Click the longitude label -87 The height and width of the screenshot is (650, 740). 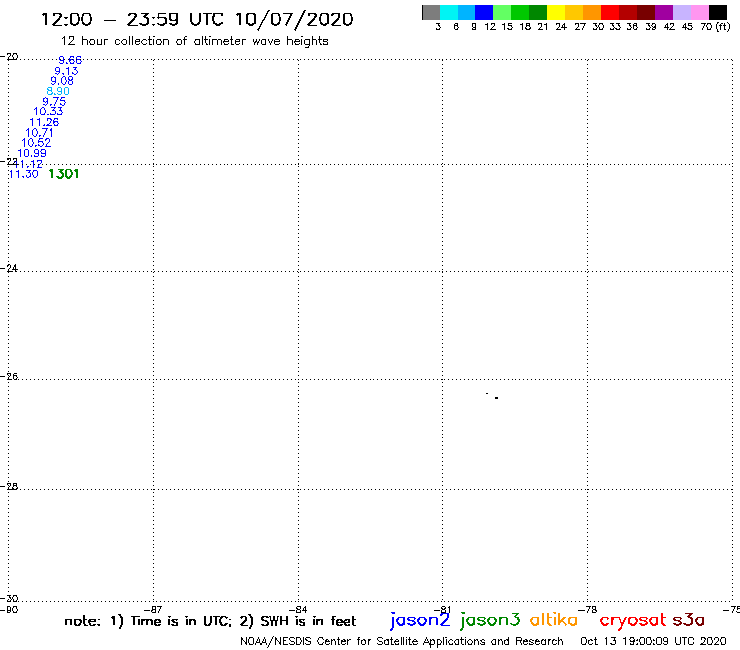click(153, 609)
